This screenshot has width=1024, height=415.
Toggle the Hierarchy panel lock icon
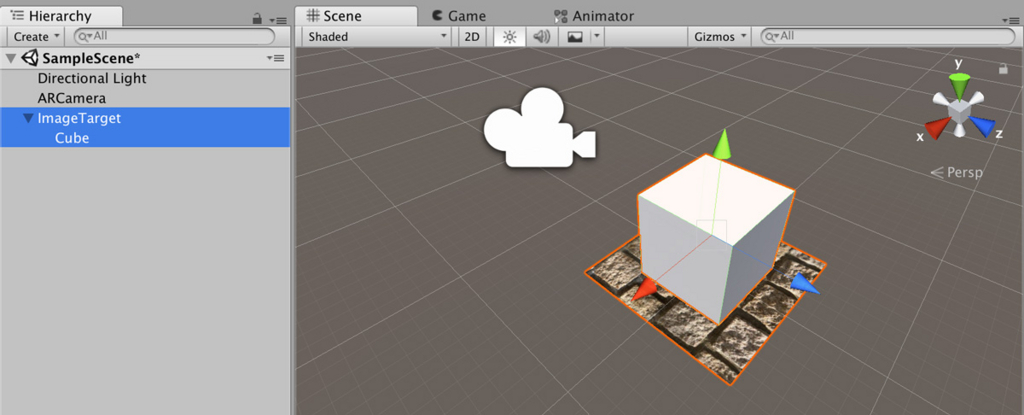pos(257,20)
